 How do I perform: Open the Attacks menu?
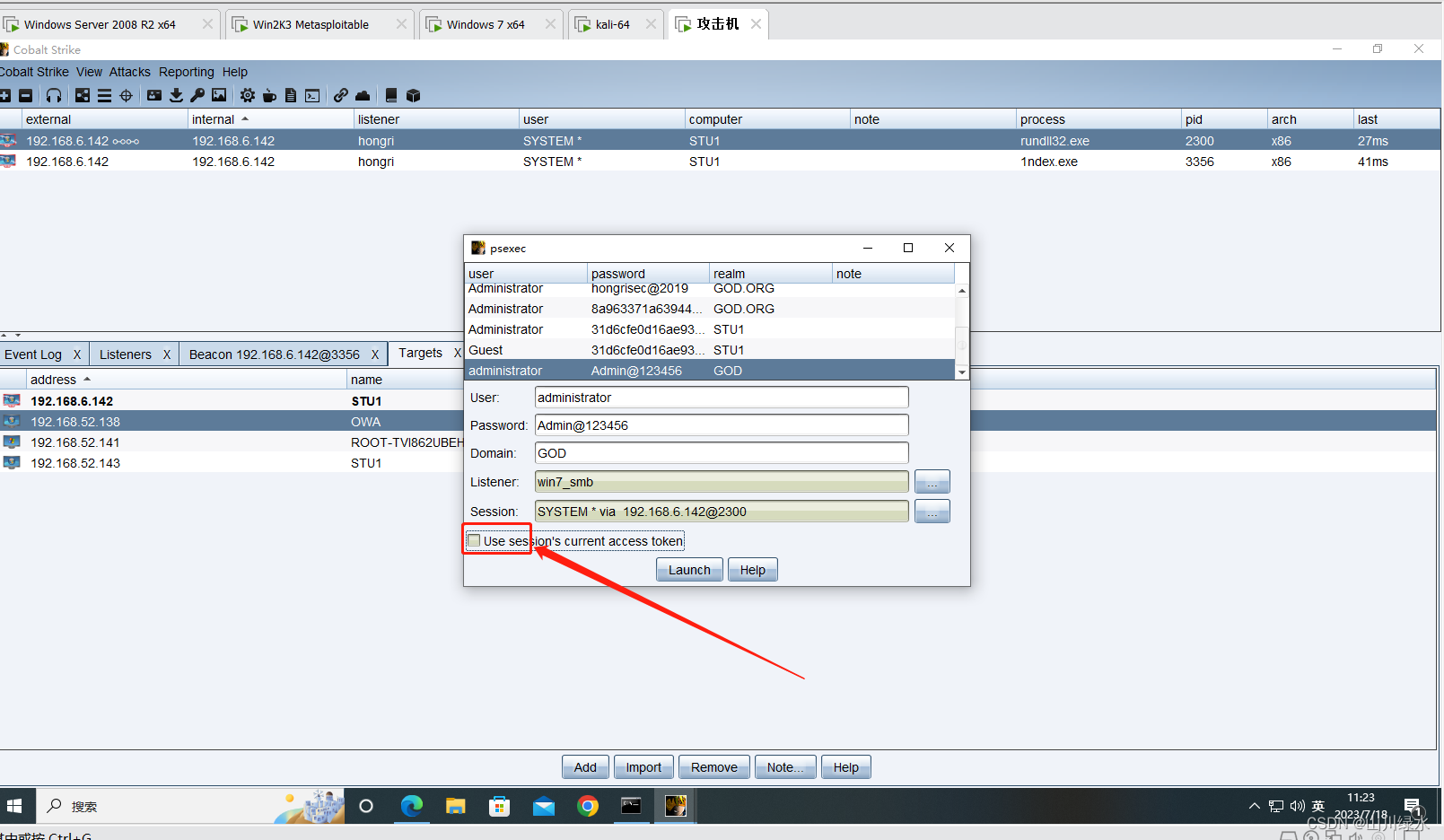[130, 72]
